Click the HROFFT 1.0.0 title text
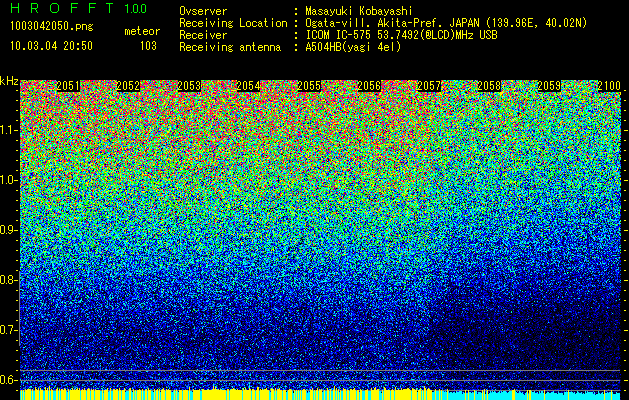The image size is (629, 400). coord(79,8)
